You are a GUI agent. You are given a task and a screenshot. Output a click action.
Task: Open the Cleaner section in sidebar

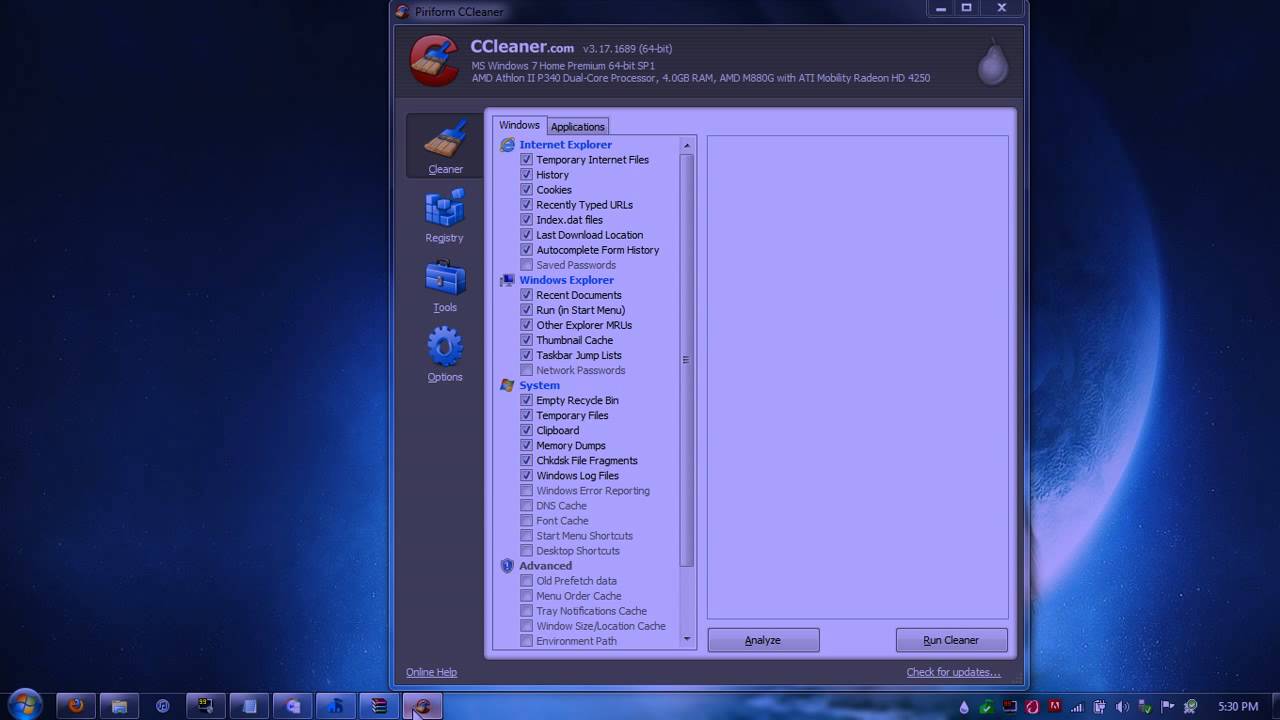tap(445, 146)
